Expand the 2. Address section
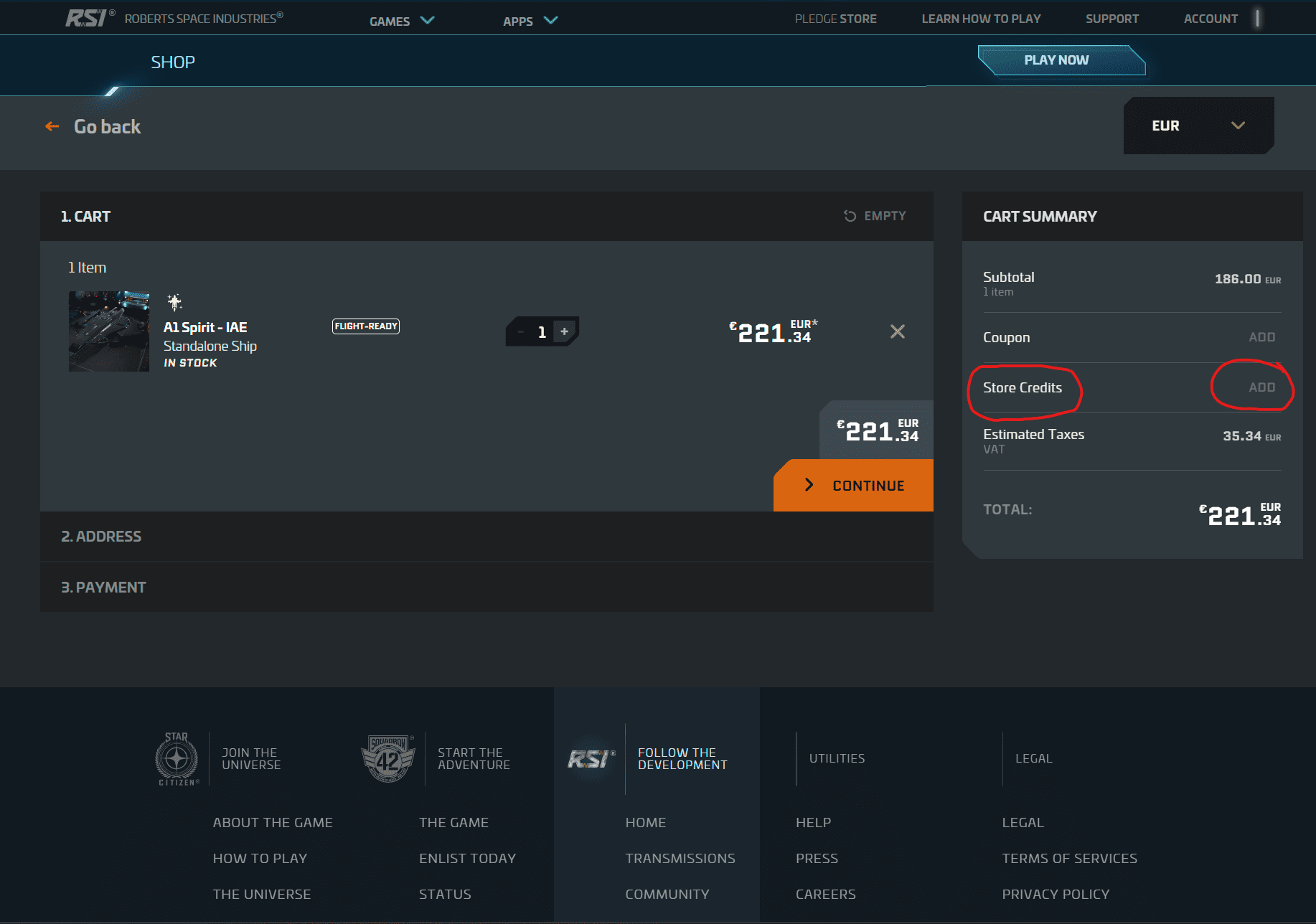The height and width of the screenshot is (924, 1316). coord(487,537)
